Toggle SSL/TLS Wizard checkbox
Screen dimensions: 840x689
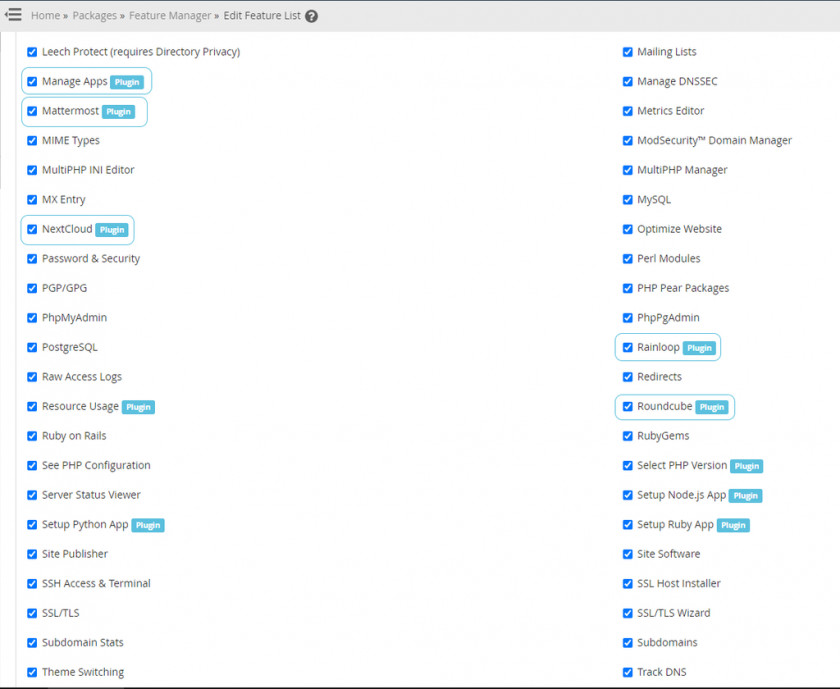point(628,613)
